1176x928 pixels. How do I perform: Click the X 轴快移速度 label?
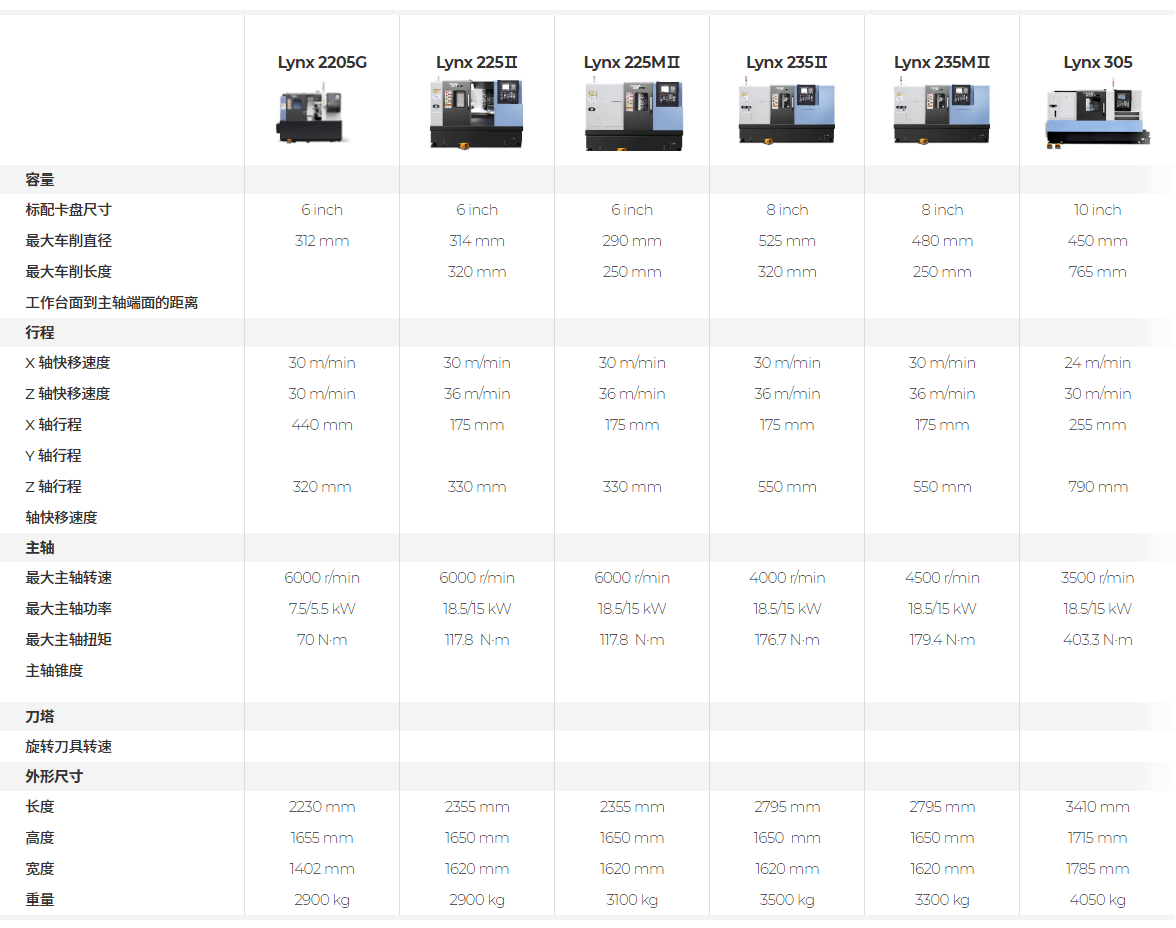pyautogui.click(x=68, y=363)
